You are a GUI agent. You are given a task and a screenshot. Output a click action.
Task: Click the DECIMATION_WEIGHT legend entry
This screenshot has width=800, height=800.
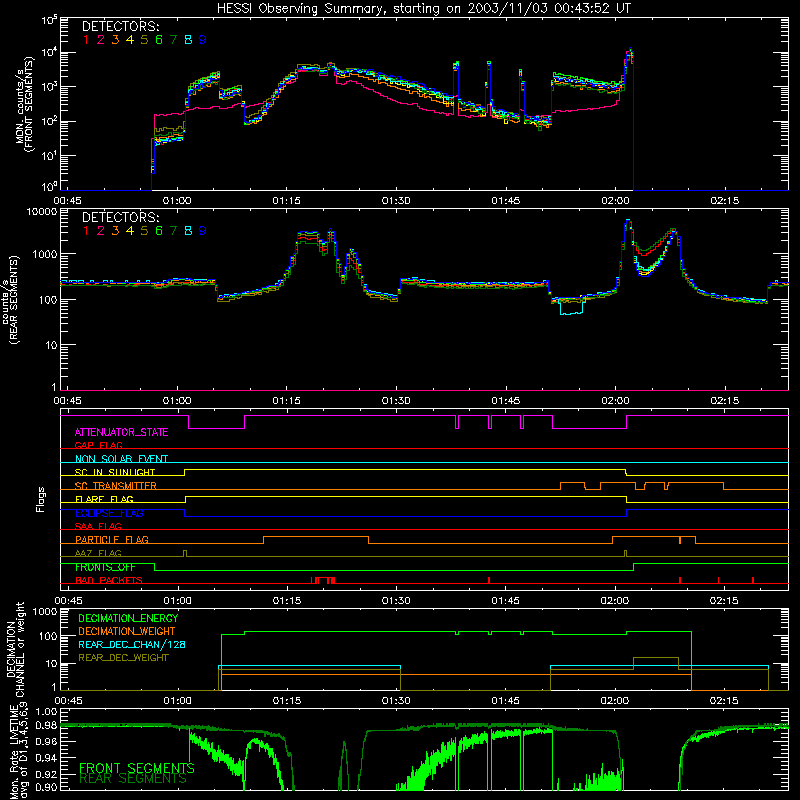[127, 631]
